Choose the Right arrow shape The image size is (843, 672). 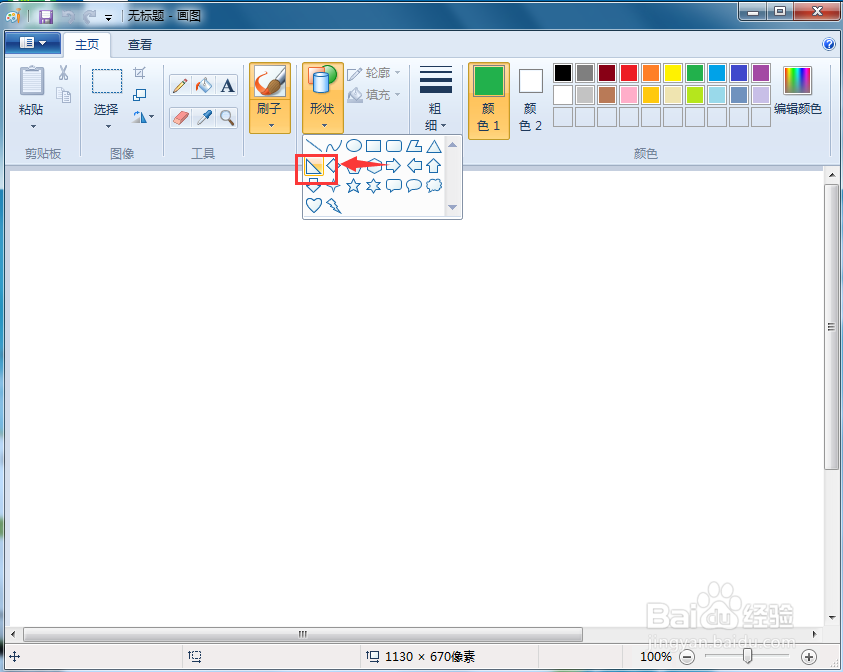point(394,166)
